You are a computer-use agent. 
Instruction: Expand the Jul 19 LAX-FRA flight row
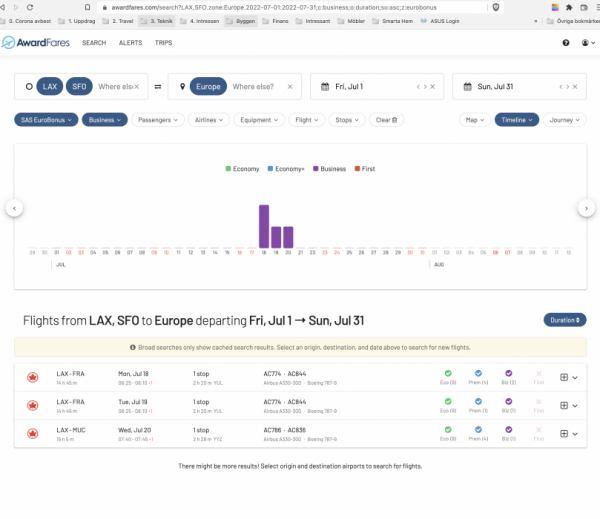point(575,406)
